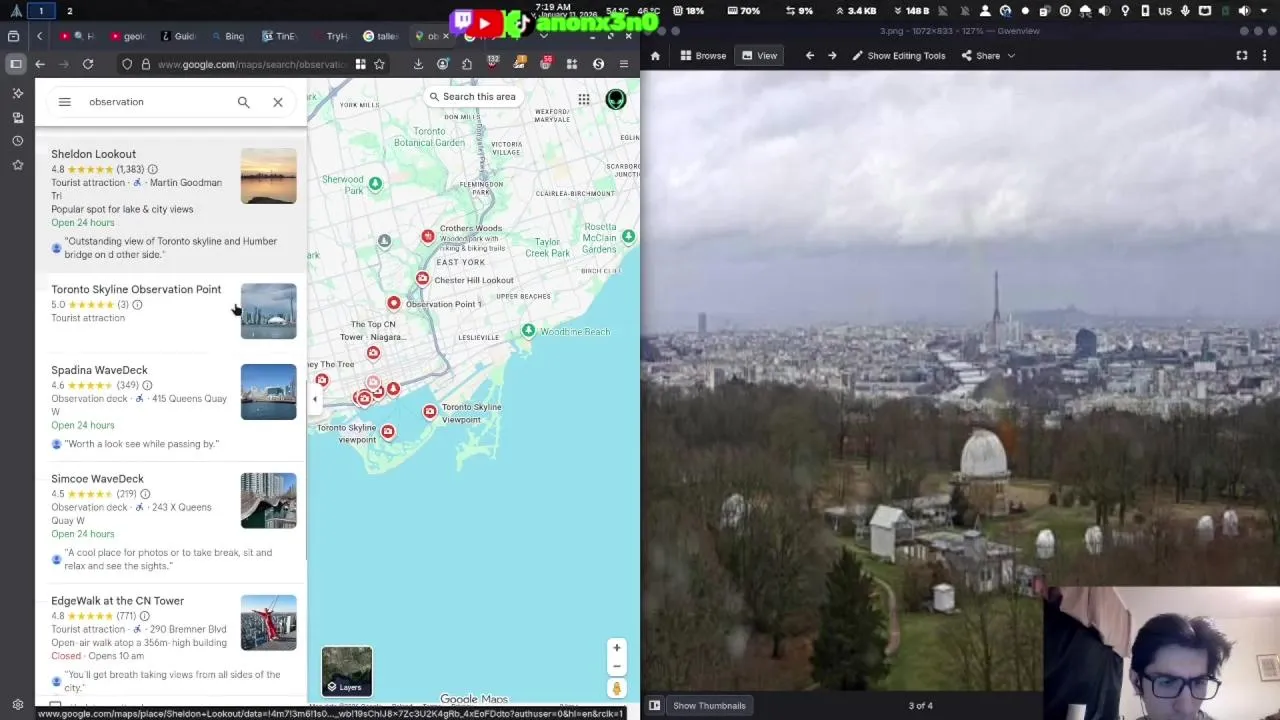Click Sherwood Park green map marker

pos(375,184)
